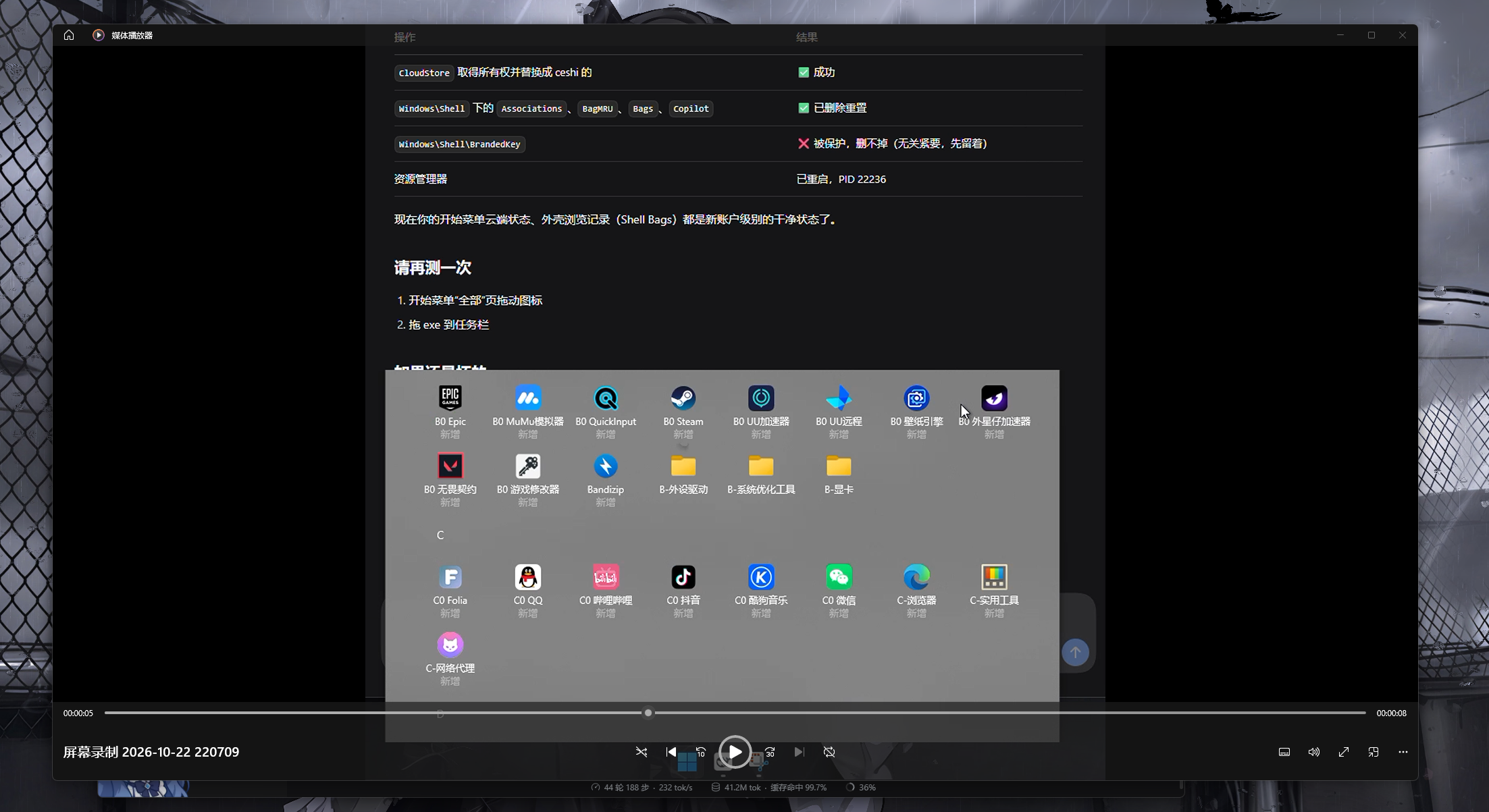Open B0 MuMu模拟器 icon
Image resolution: width=1489 pixels, height=812 pixels.
(528, 398)
